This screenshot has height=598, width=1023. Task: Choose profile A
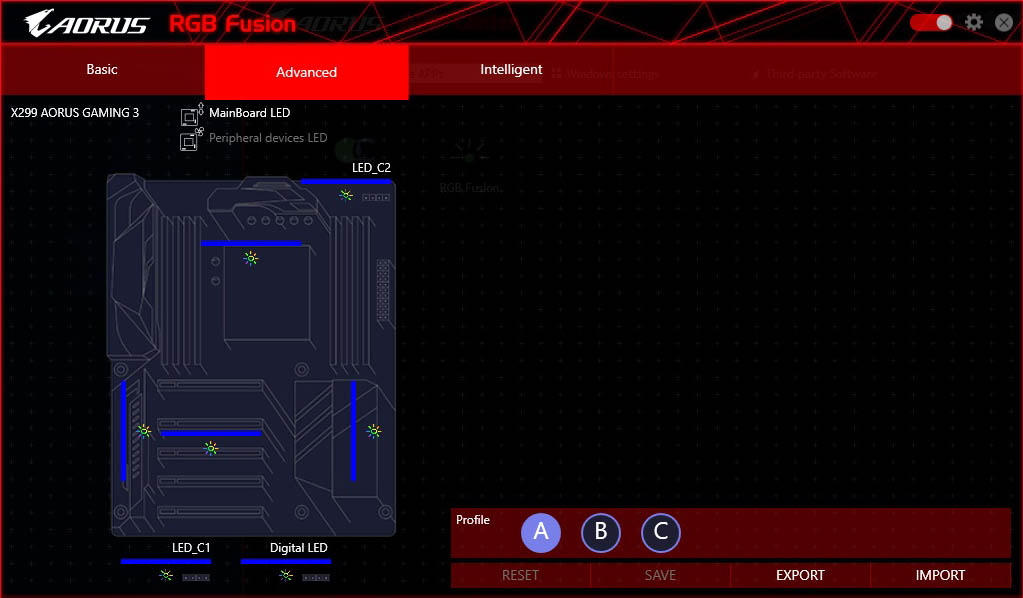click(541, 532)
